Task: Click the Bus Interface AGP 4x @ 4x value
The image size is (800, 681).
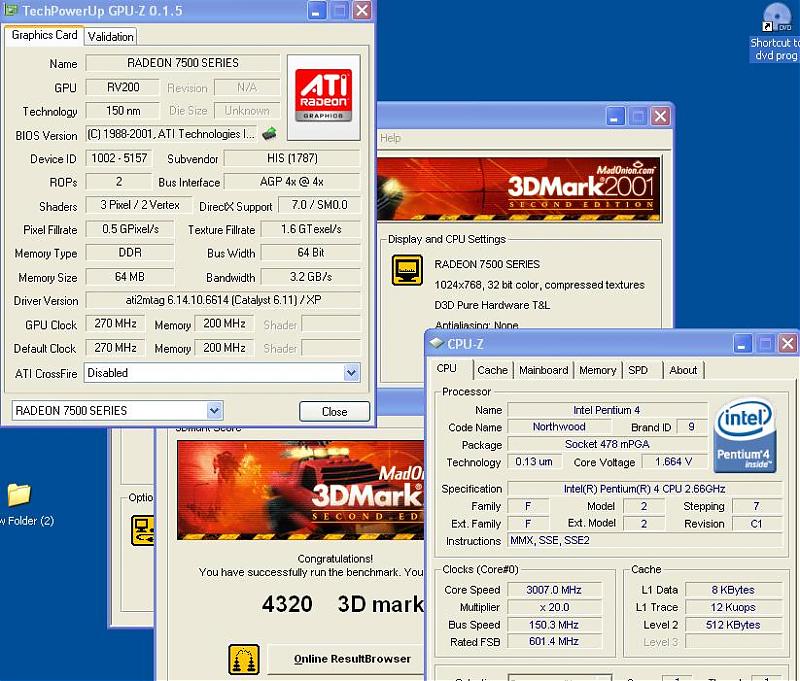Action: [x=292, y=182]
